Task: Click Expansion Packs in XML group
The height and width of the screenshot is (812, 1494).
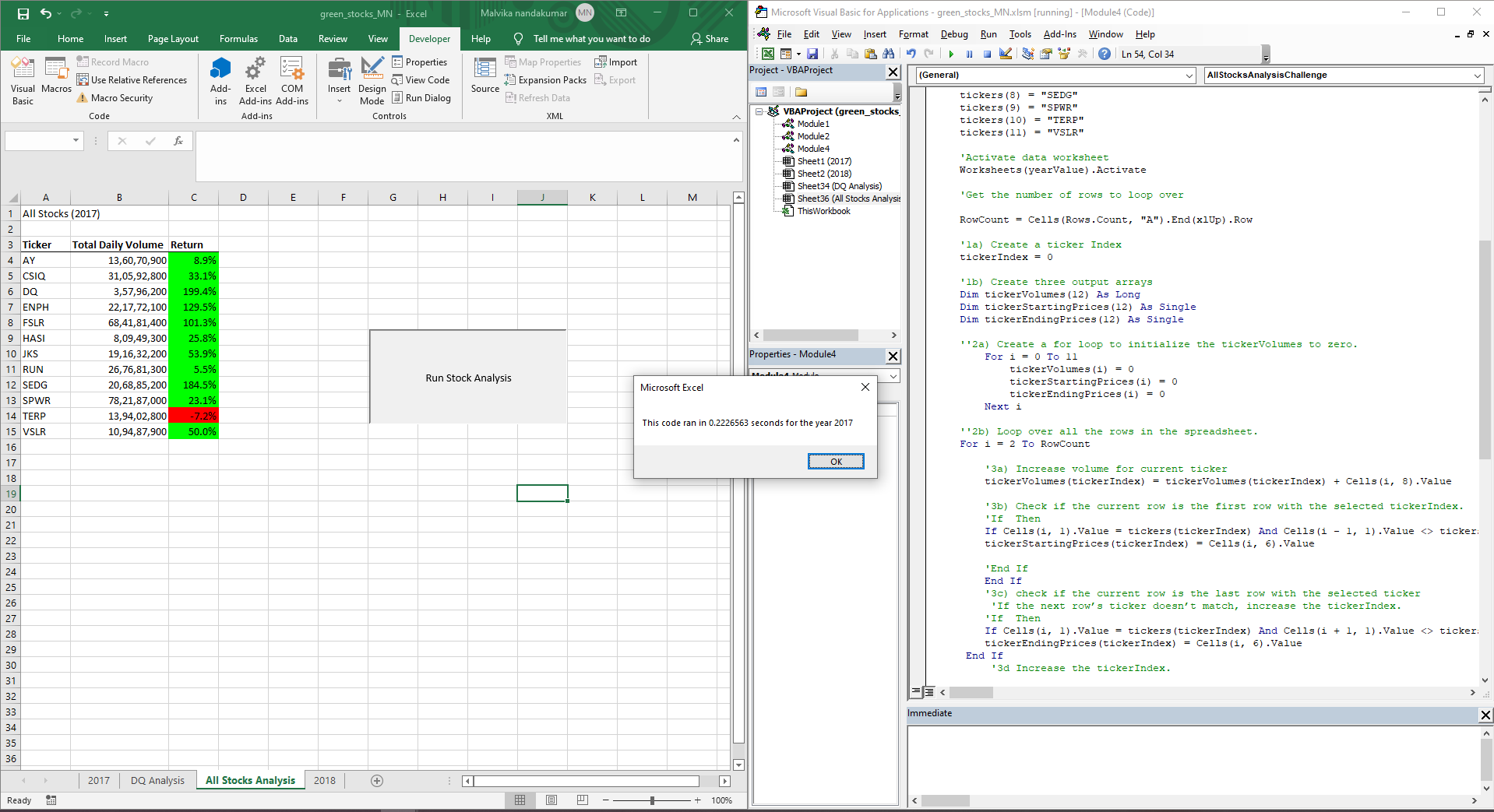Action: pos(545,80)
